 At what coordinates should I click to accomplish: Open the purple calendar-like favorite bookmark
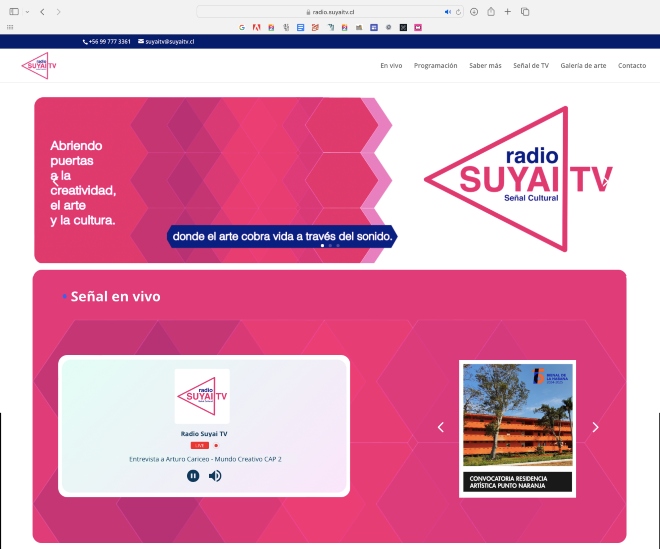374,27
